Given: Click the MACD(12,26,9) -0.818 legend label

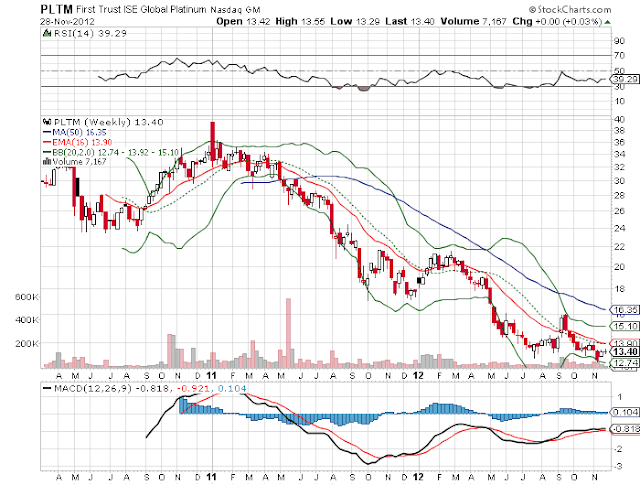Looking at the screenshot, I should (112, 388).
